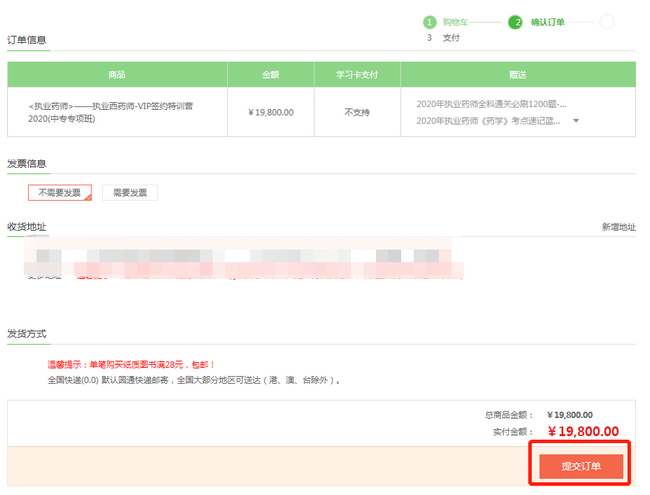The height and width of the screenshot is (495, 650).
Task: Select the 需要发票 invoice option
Action: [x=130, y=193]
